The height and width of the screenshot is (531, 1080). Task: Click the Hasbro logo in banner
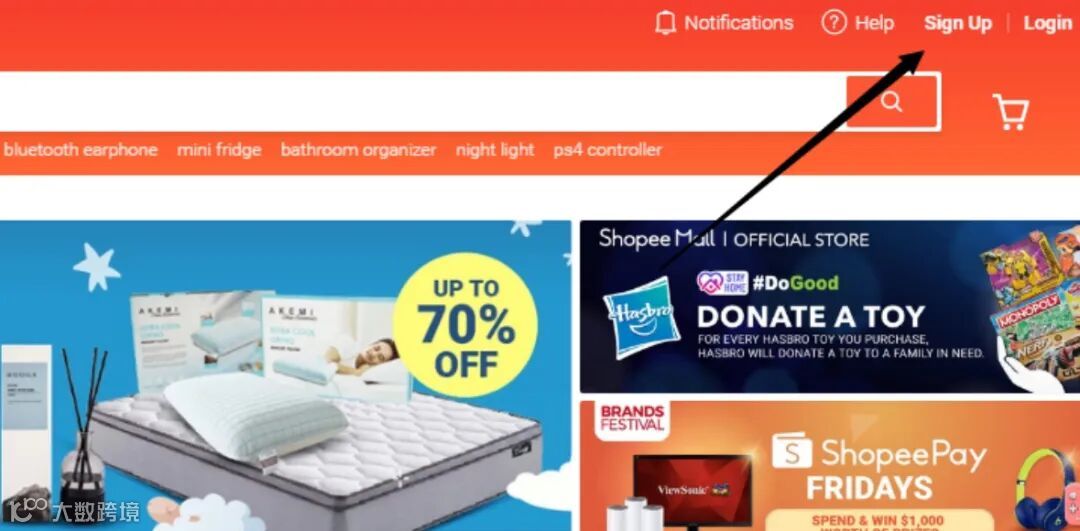(x=641, y=317)
